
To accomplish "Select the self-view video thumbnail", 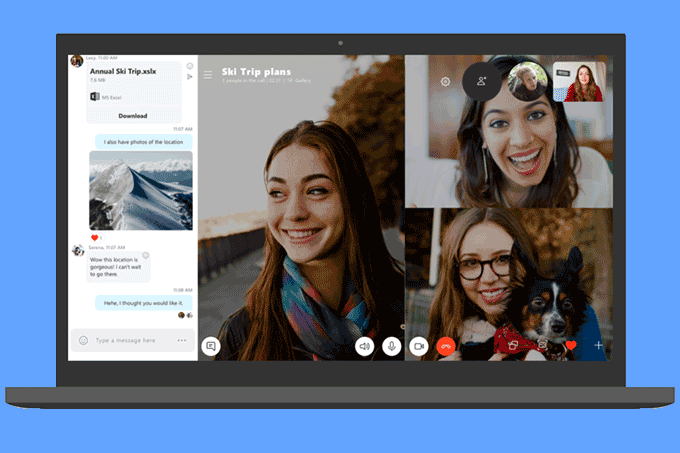I will (x=578, y=82).
